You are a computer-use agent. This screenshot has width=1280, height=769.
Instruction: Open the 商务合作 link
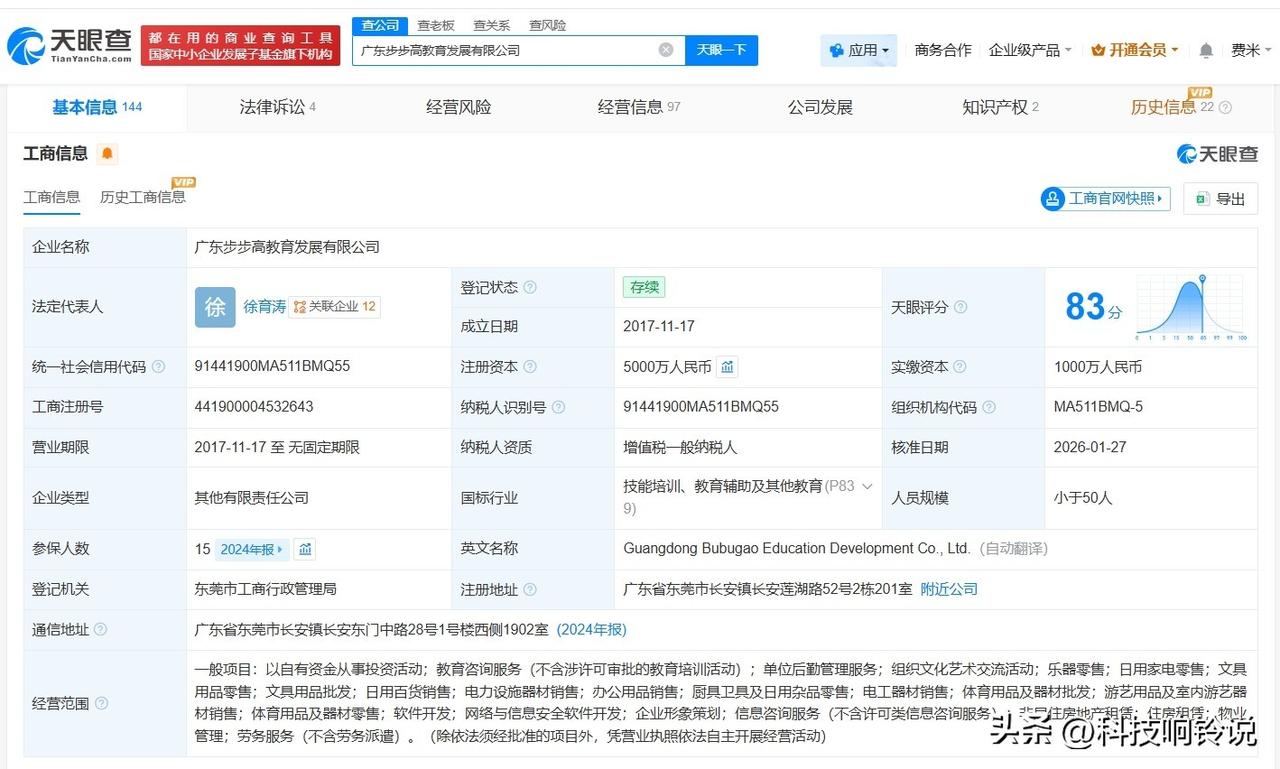coord(943,50)
